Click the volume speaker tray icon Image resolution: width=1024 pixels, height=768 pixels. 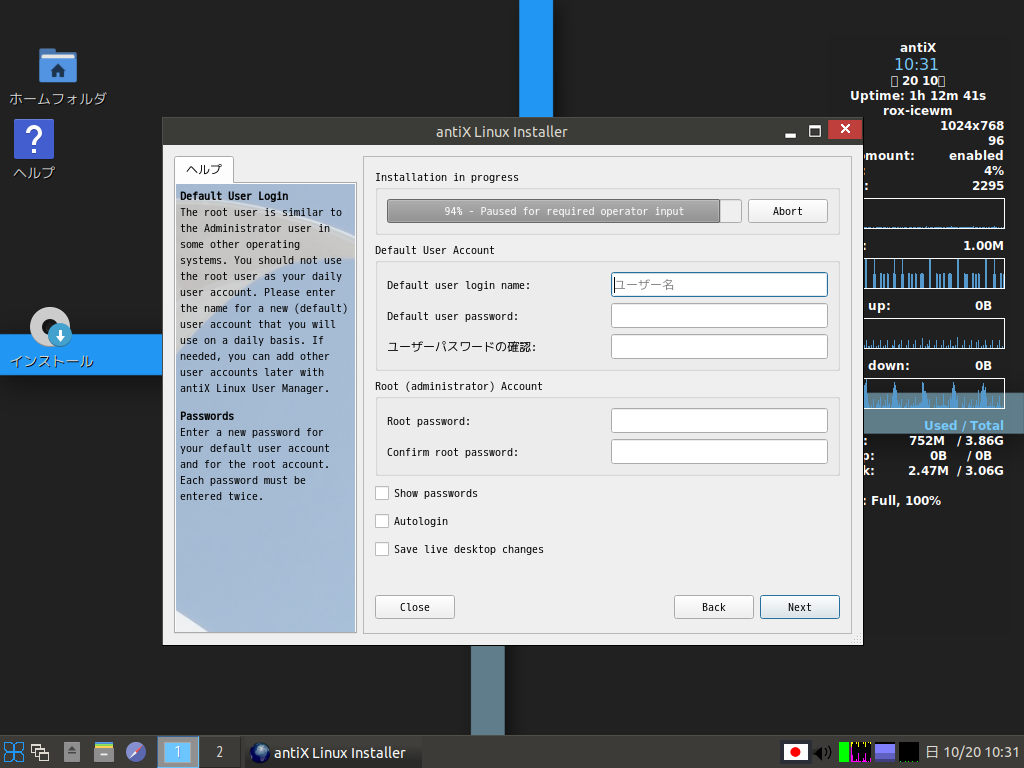[823, 752]
